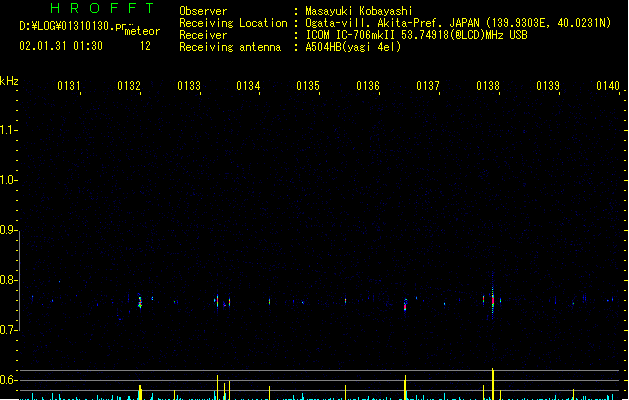Image resolution: width=629 pixels, height=400 pixels.
Task: Click the 0.7 kHz axis label
Action: click(x=7, y=330)
